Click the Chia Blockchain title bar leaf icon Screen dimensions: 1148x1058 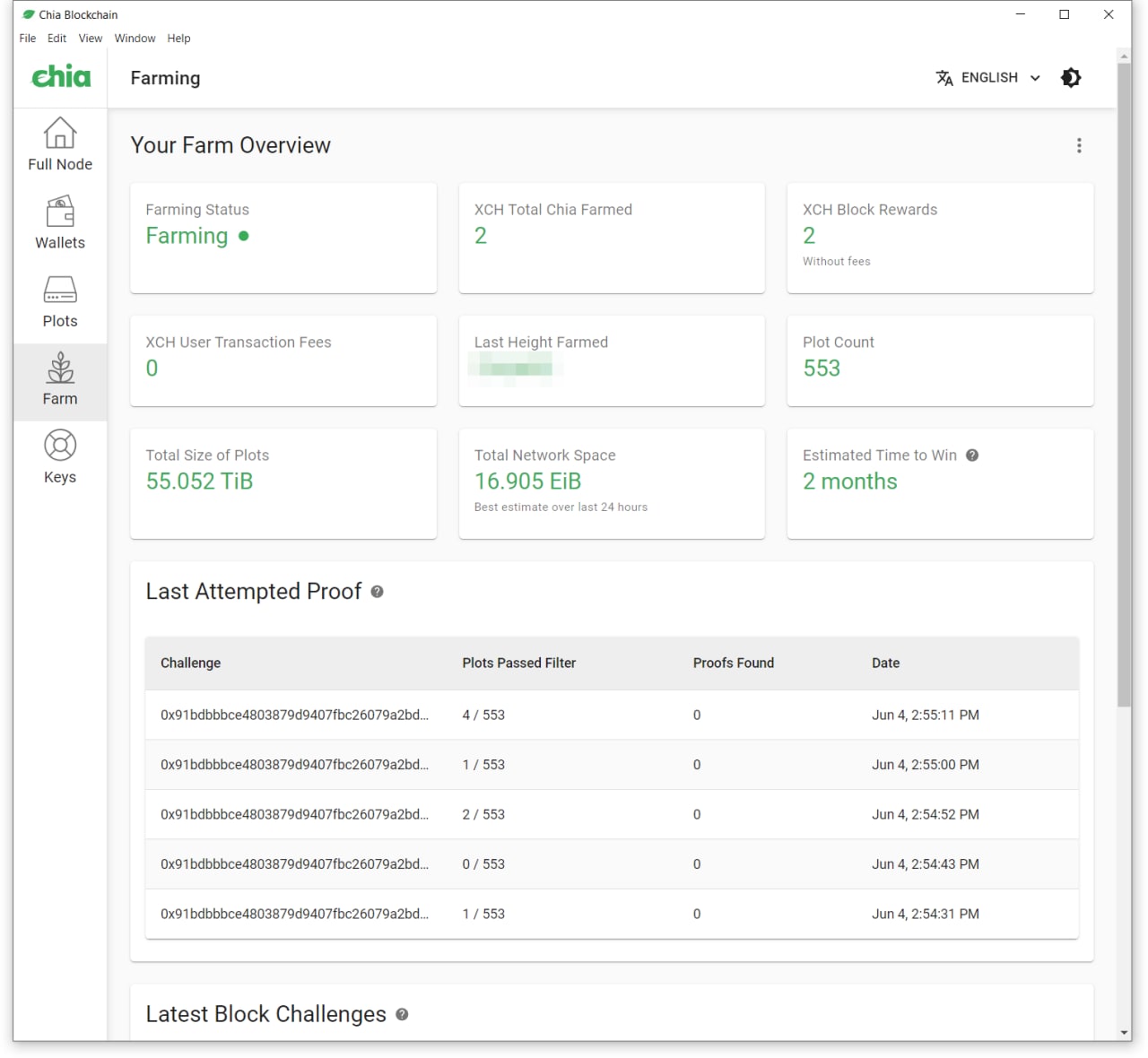[28, 14]
